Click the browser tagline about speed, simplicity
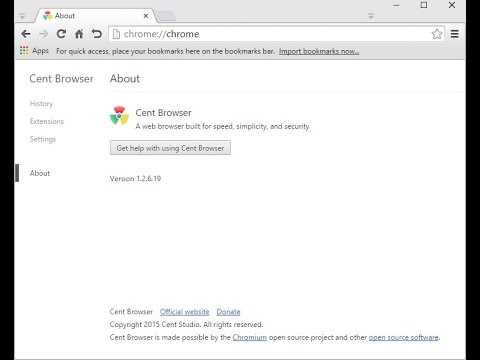The width and height of the screenshot is (480, 360). (223, 126)
